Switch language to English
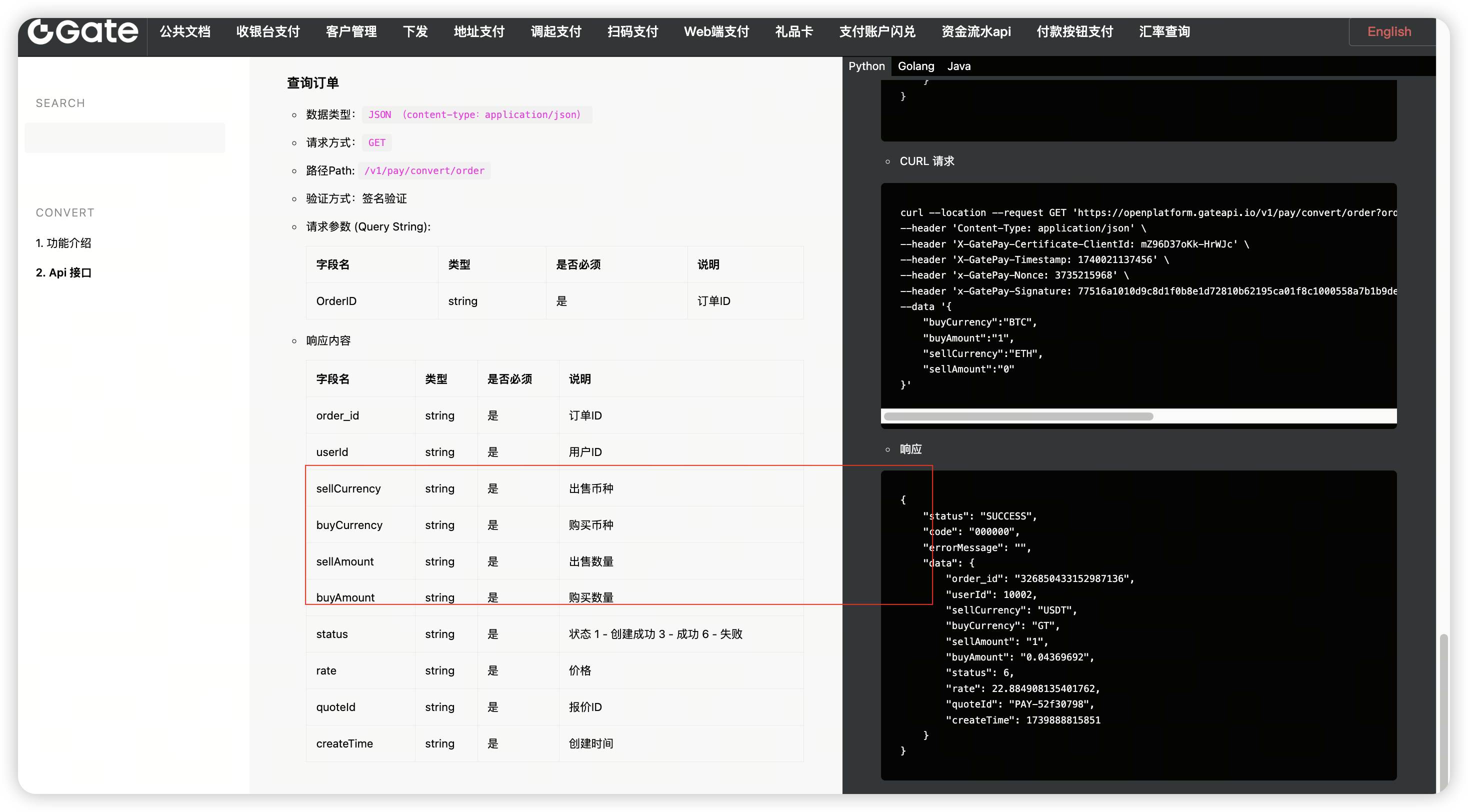 point(1389,31)
